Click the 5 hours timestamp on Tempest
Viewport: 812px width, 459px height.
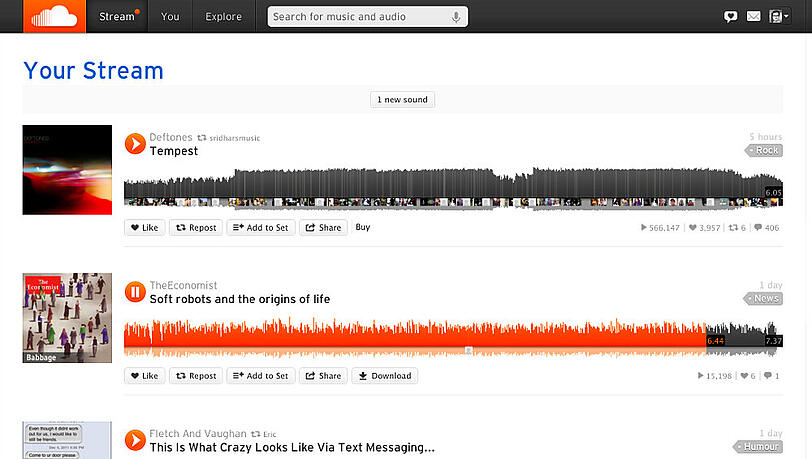click(765, 137)
